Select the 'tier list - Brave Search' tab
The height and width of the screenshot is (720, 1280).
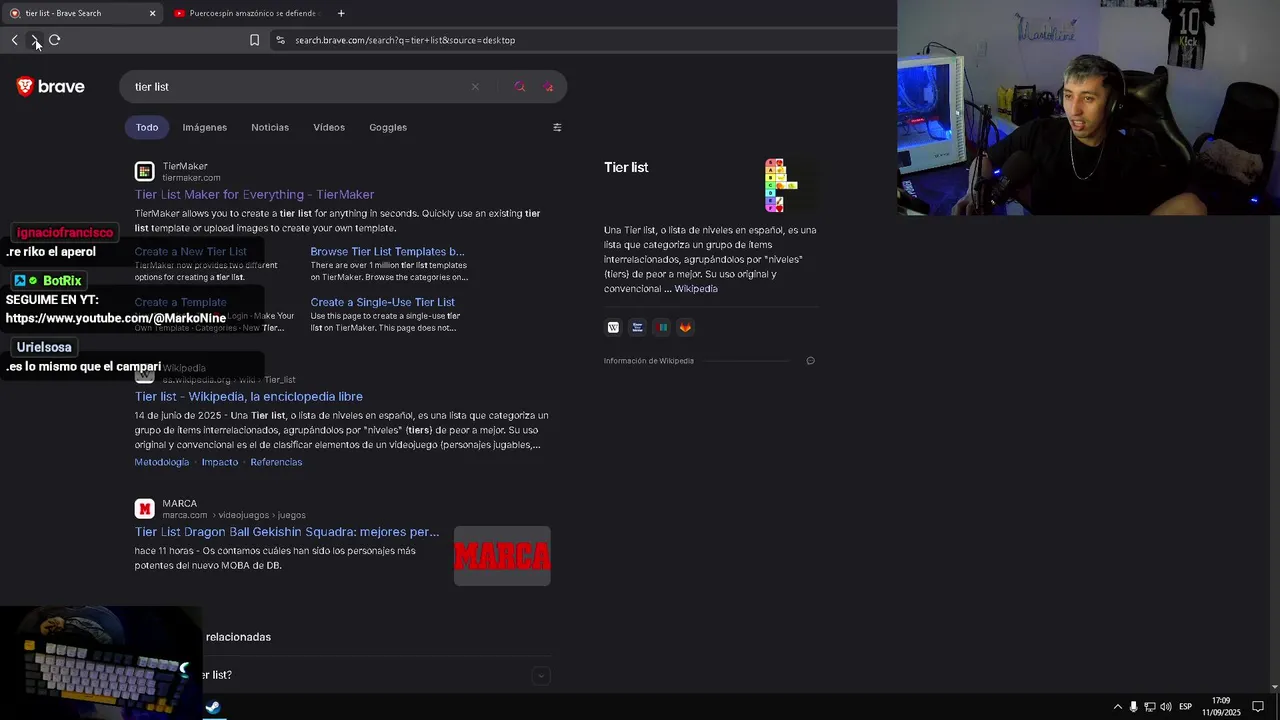(80, 13)
